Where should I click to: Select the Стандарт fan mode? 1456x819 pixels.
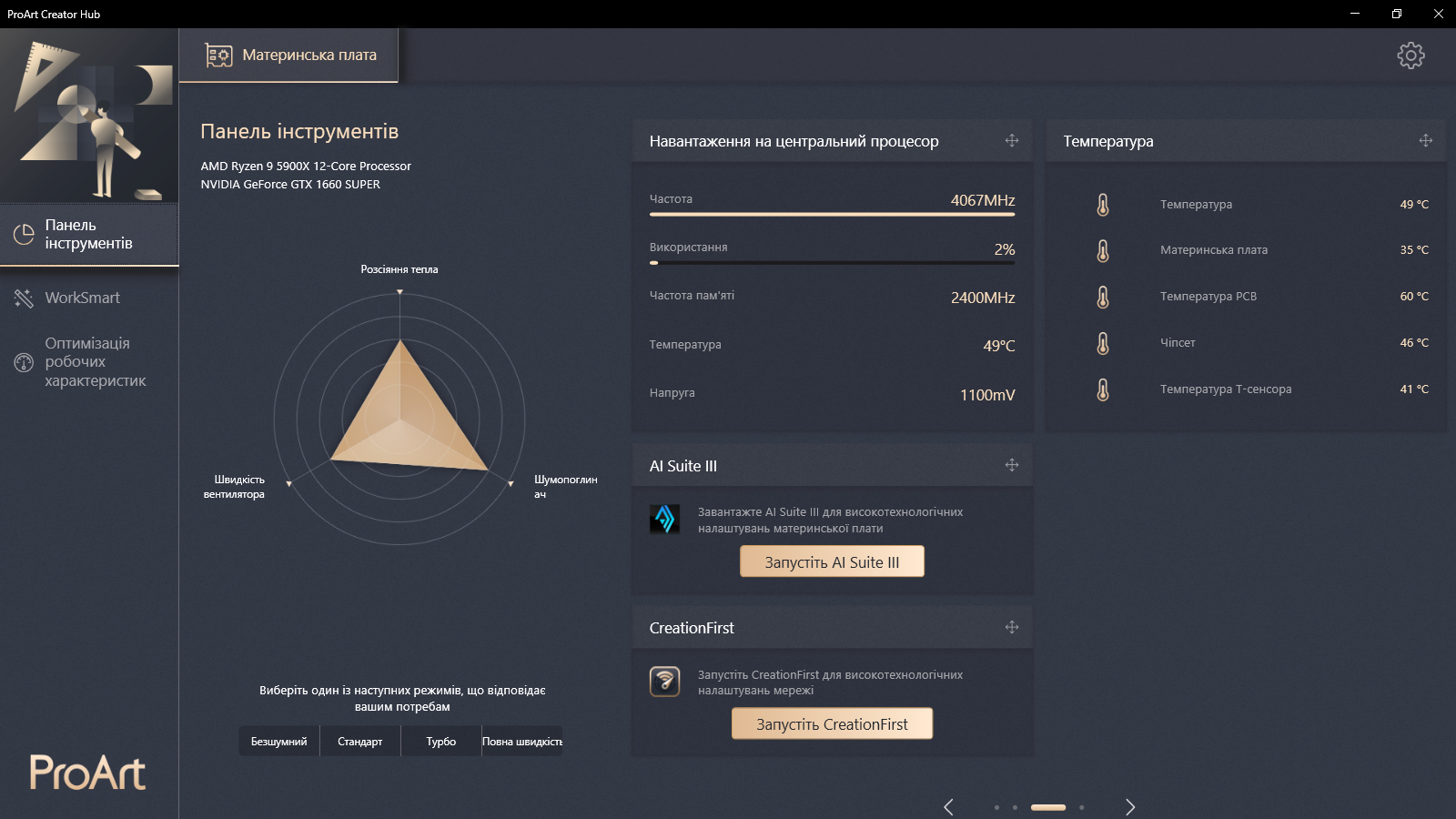(360, 742)
